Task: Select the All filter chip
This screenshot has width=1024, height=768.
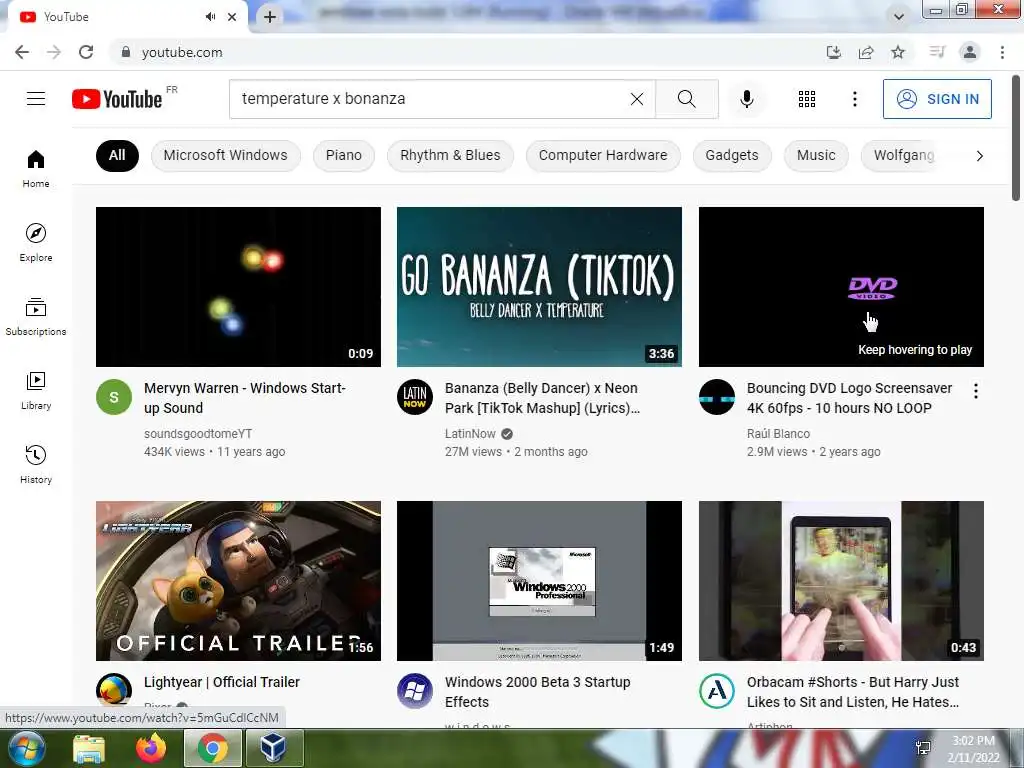Action: click(x=117, y=155)
